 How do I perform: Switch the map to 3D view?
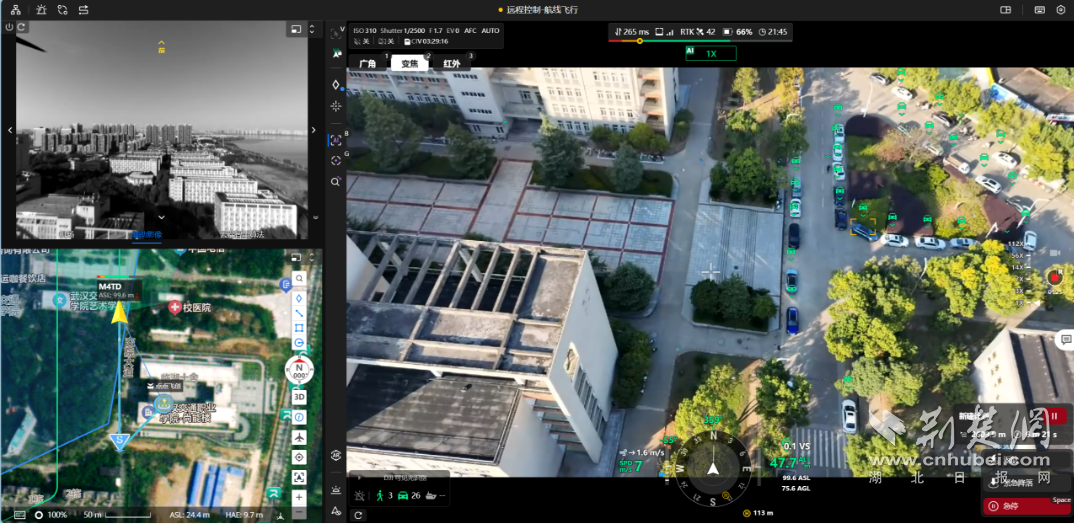299,397
